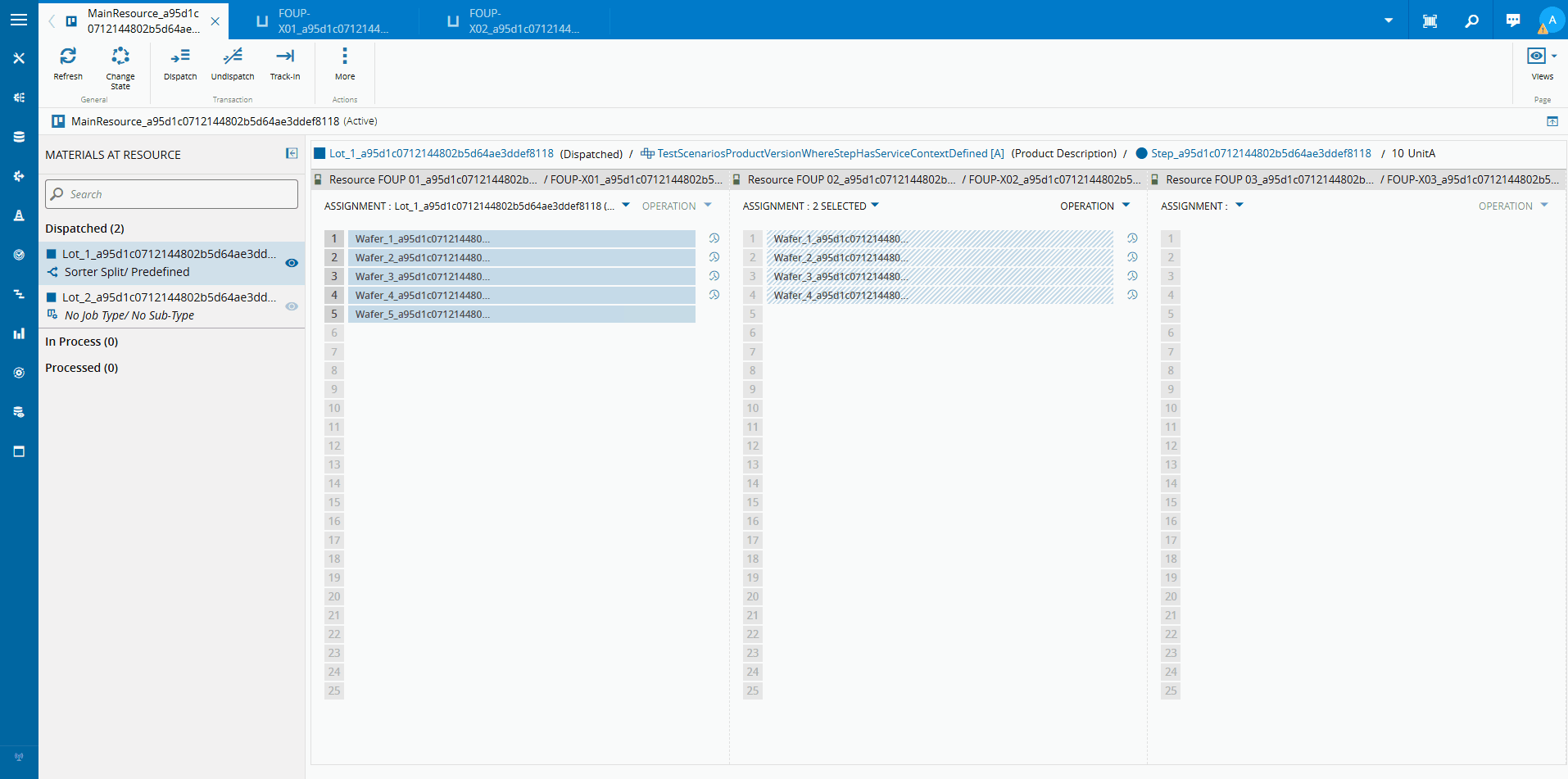Image resolution: width=1568 pixels, height=779 pixels.
Task: Open FOUP 02 Assignment 2 Selected dropdown
Action: [x=875, y=206]
